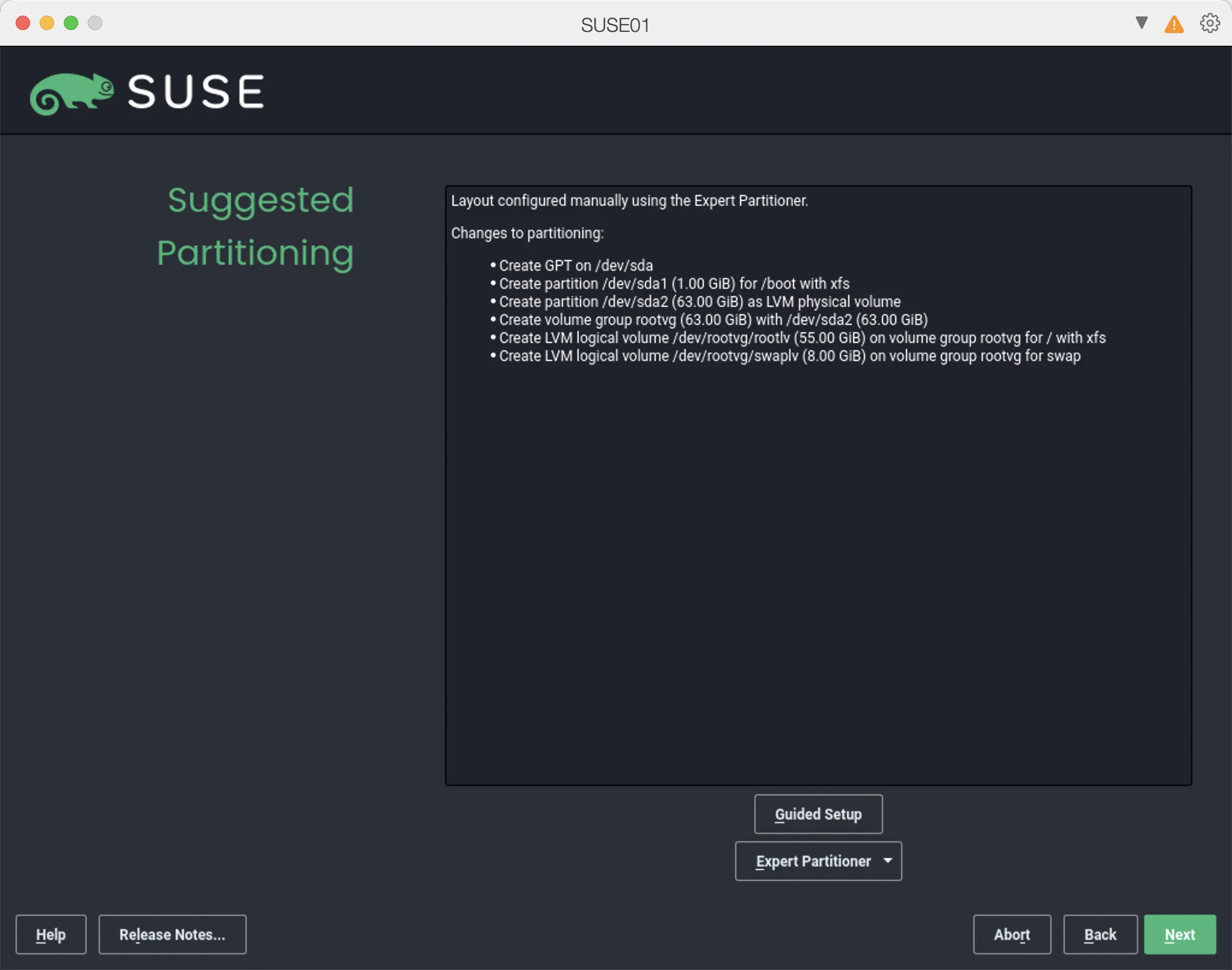The height and width of the screenshot is (970, 1232).
Task: Open Help for Suggested Partitioning
Action: (51, 934)
